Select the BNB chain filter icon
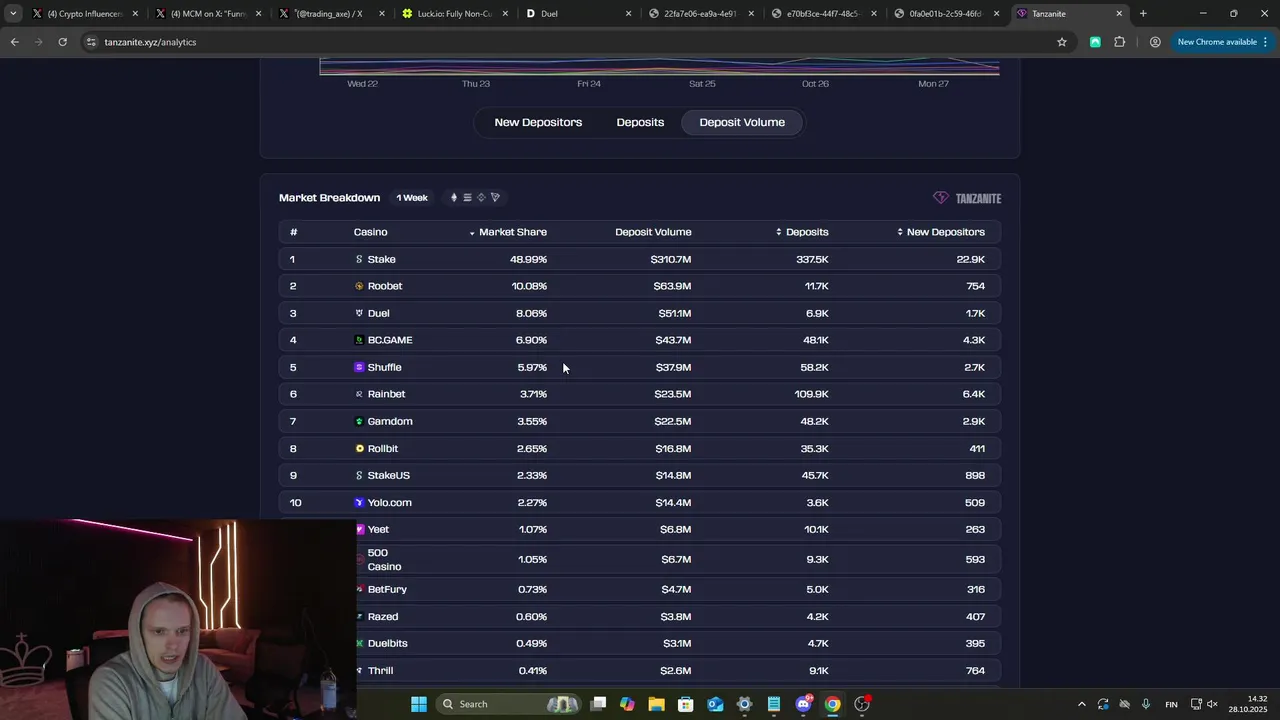 pyautogui.click(x=481, y=198)
